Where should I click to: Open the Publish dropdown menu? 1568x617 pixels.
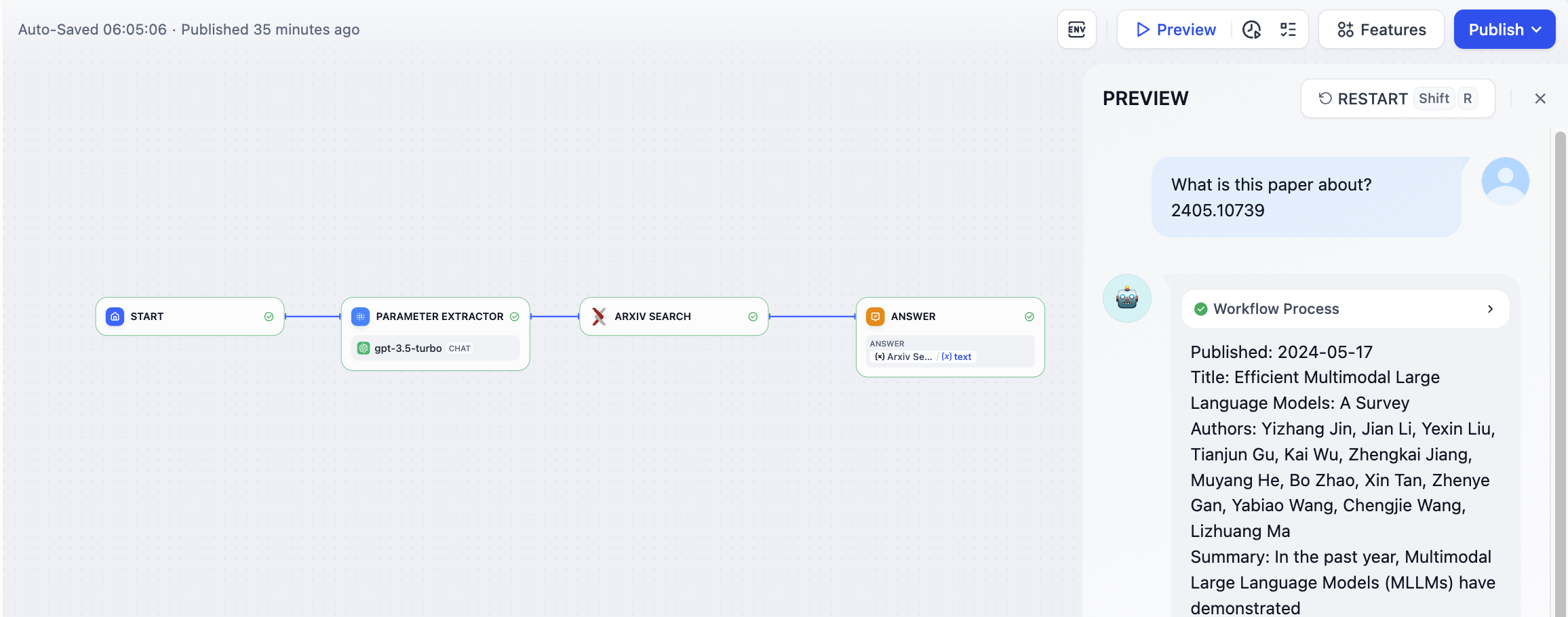[x=1504, y=30]
